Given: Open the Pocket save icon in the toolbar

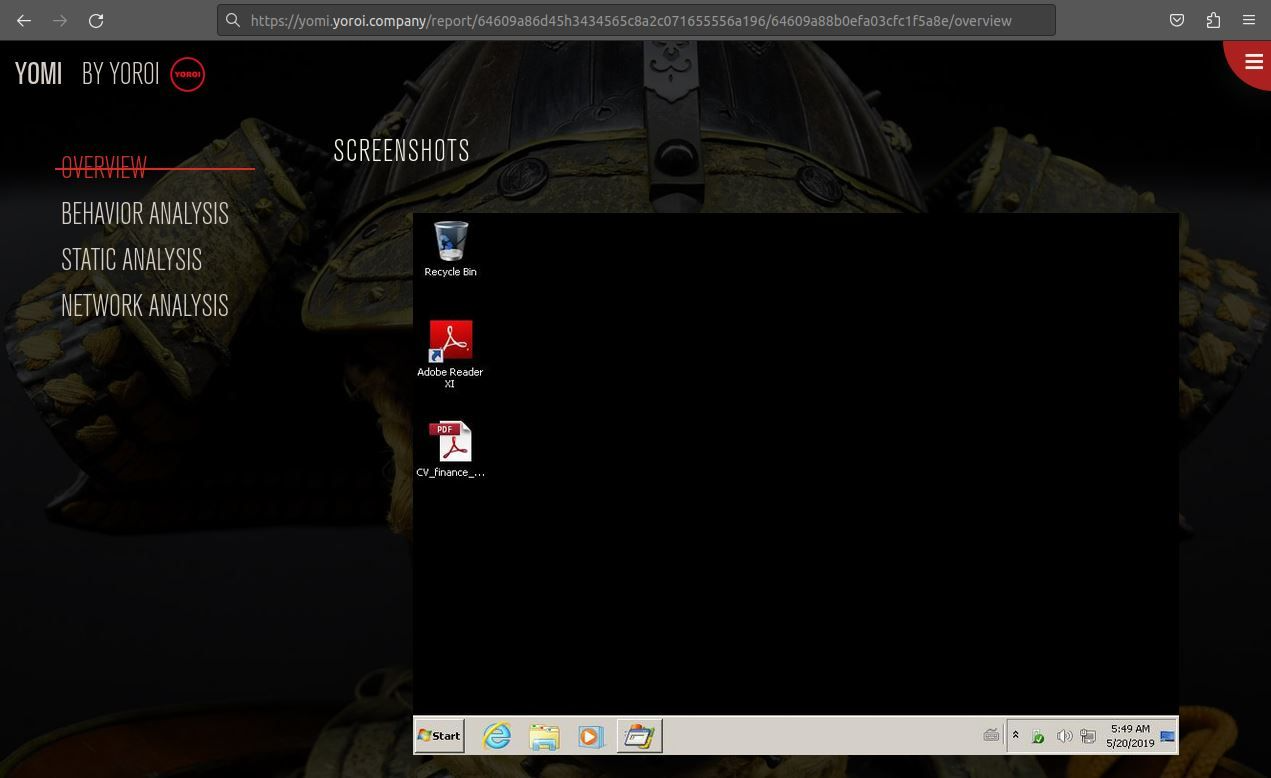Looking at the screenshot, I should (1177, 20).
